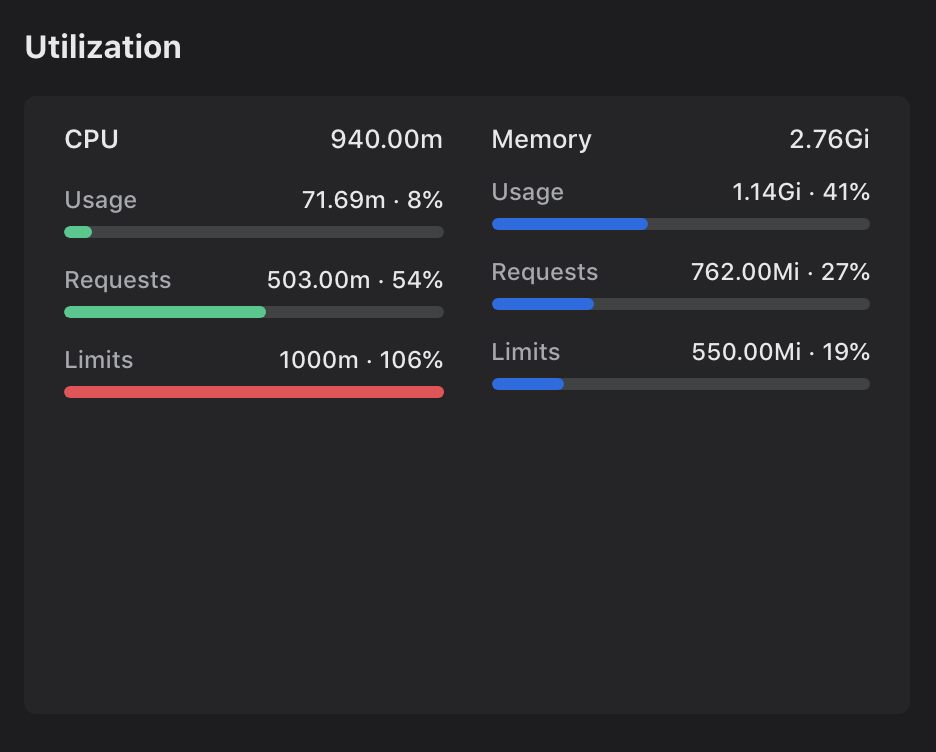936x752 pixels.
Task: Click the CPU total 940.00m value
Action: [387, 140]
